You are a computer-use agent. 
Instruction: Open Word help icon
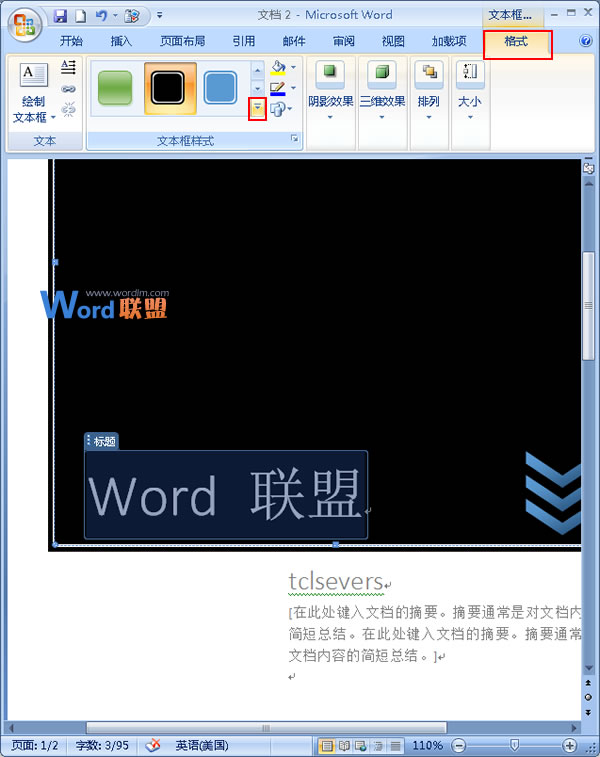[x=586, y=41]
